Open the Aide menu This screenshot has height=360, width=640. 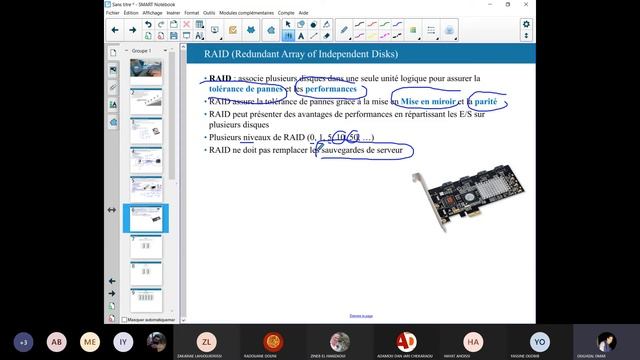pyautogui.click(x=303, y=13)
